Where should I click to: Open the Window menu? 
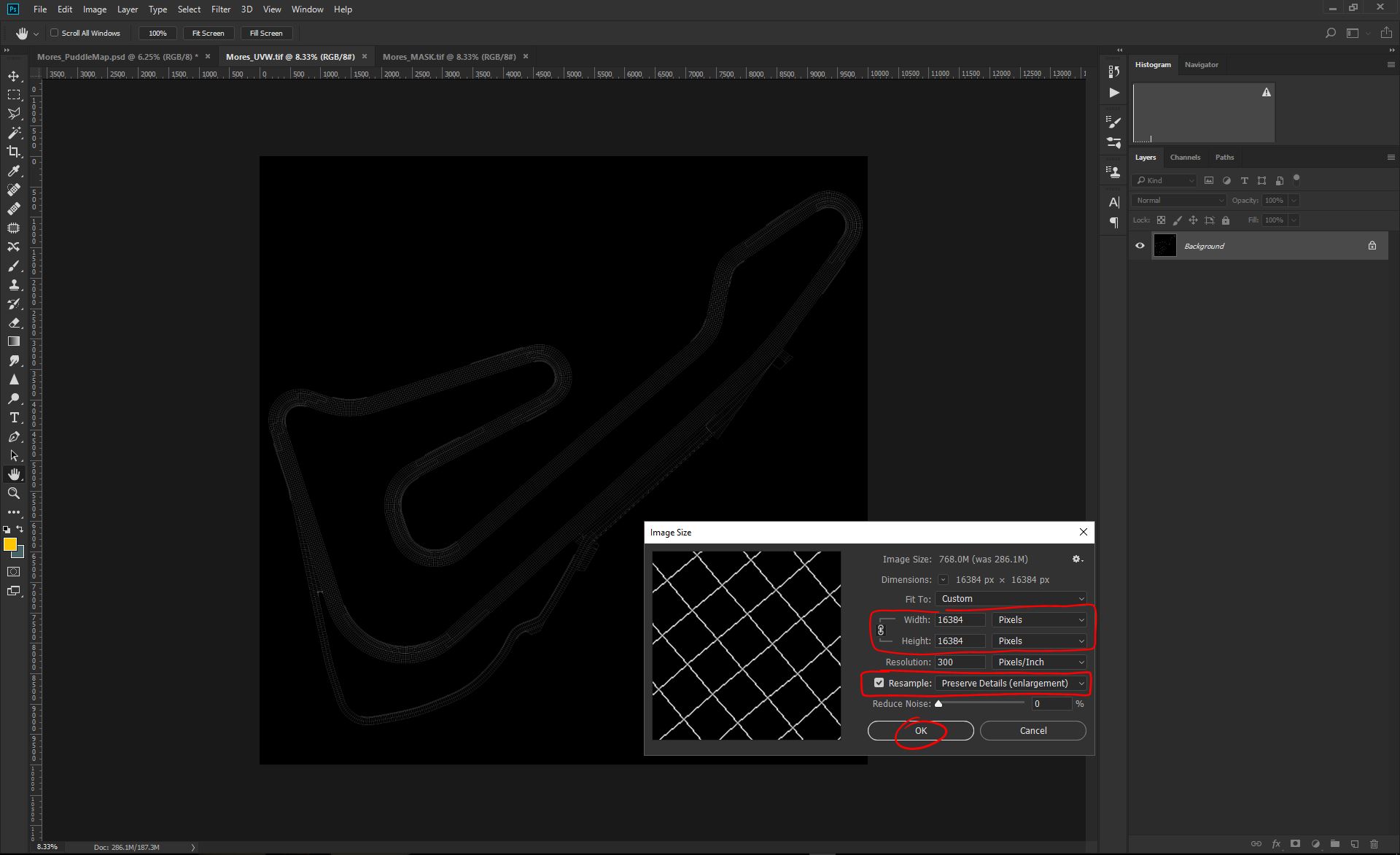coord(307,9)
